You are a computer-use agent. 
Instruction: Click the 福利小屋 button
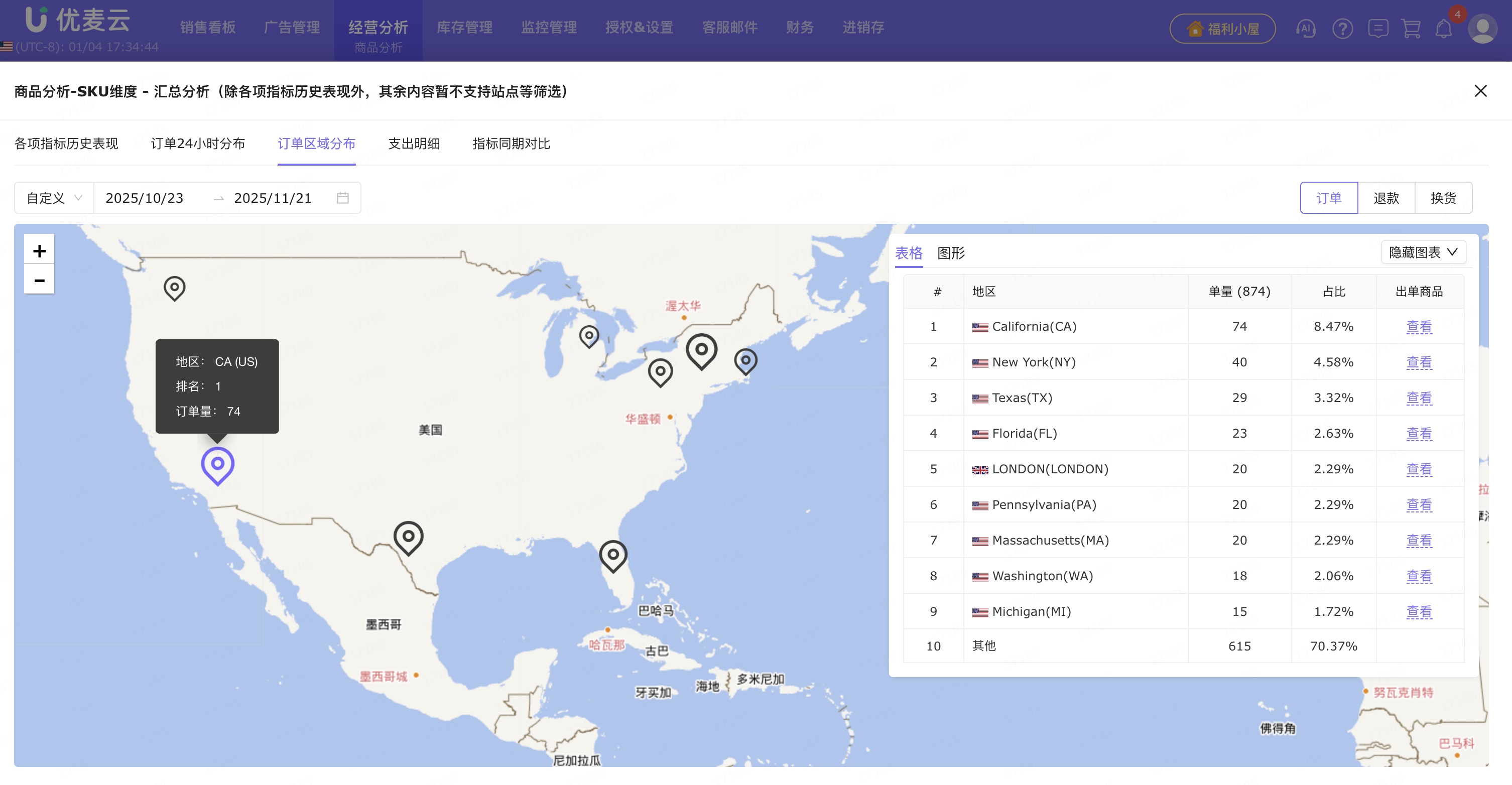click(x=1223, y=28)
